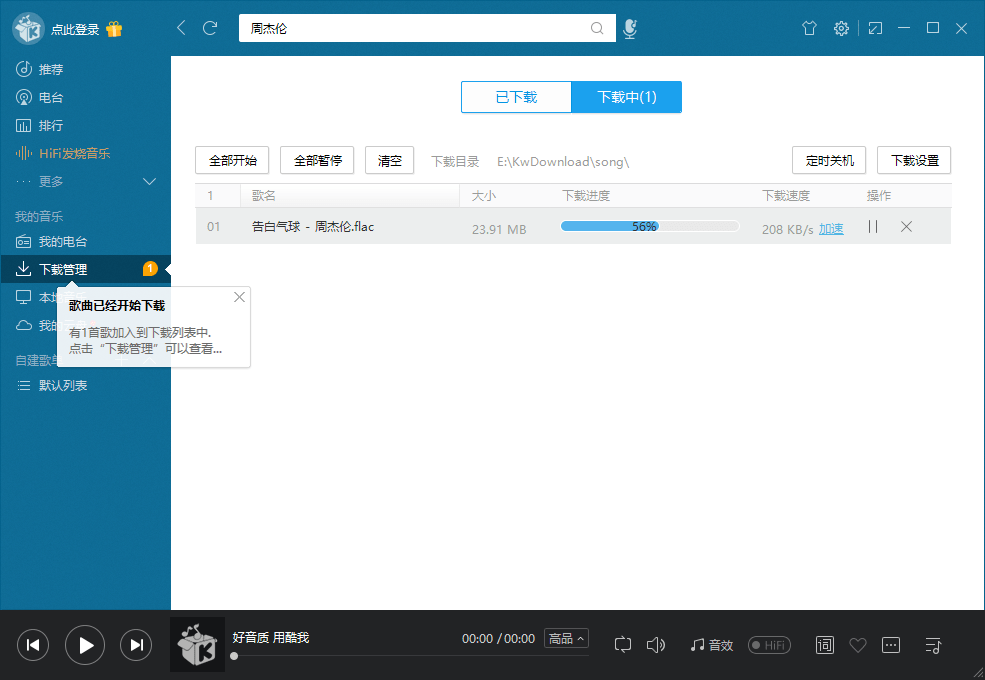Click the playback progress slider
985x680 pixels.
tap(400, 656)
